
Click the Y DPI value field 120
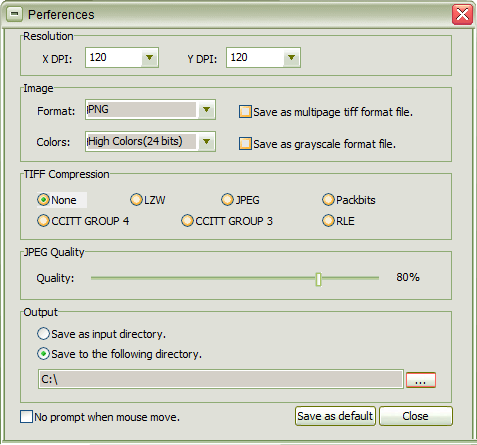tap(255, 58)
